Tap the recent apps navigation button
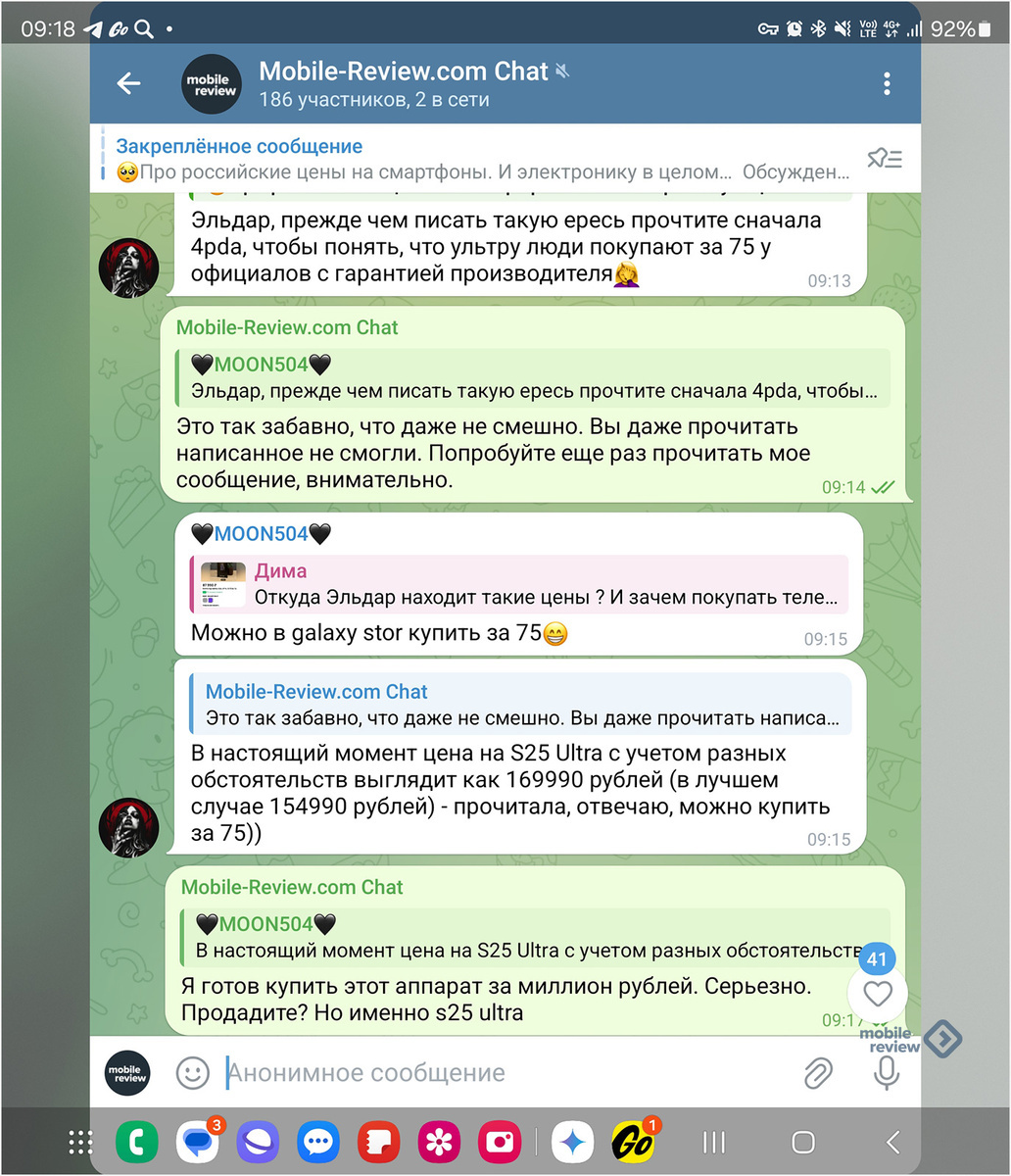Screen dimensions: 1011x1176 [715, 1142]
